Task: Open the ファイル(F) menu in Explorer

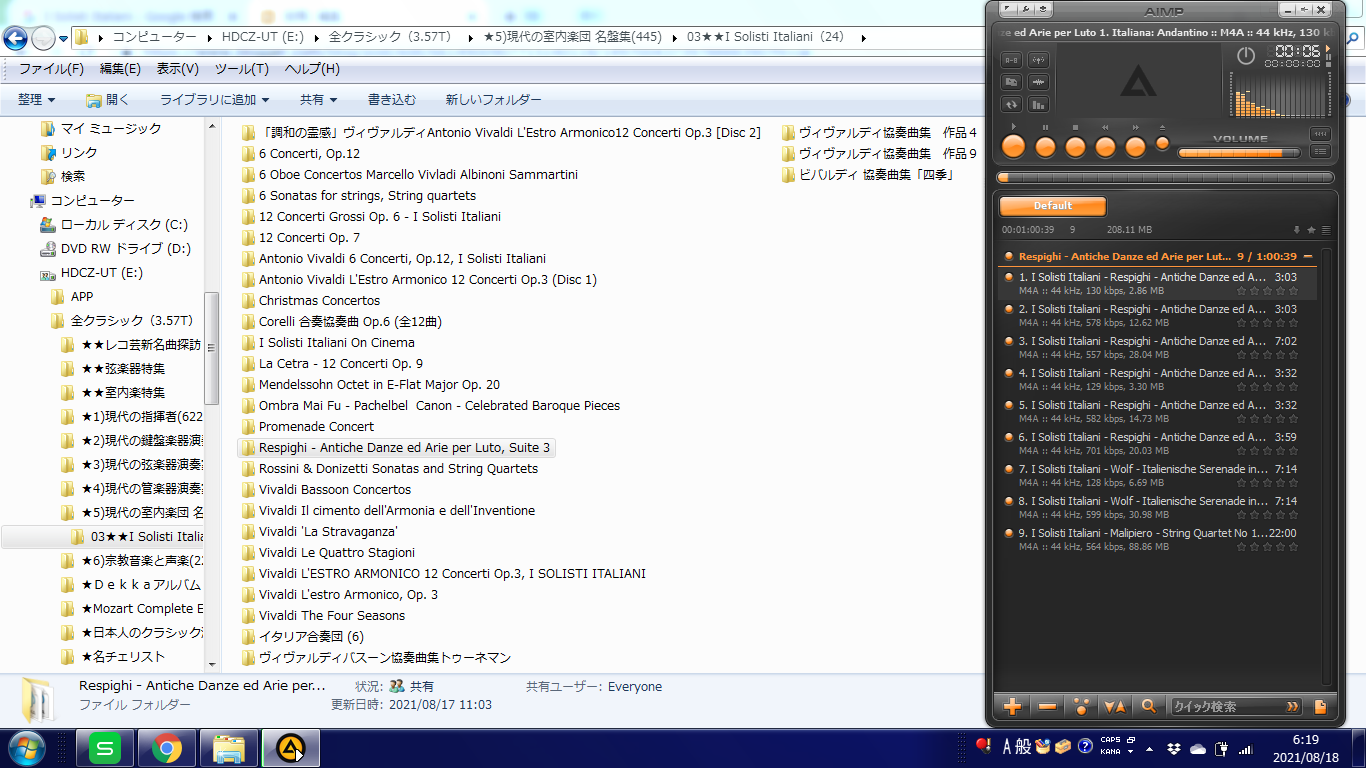Action: 51,69
